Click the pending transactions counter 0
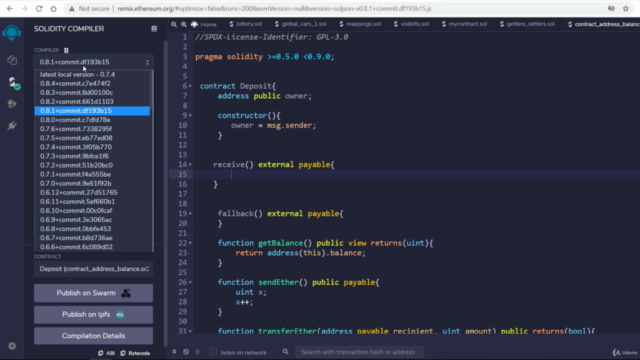The image size is (640, 360). click(x=198, y=352)
